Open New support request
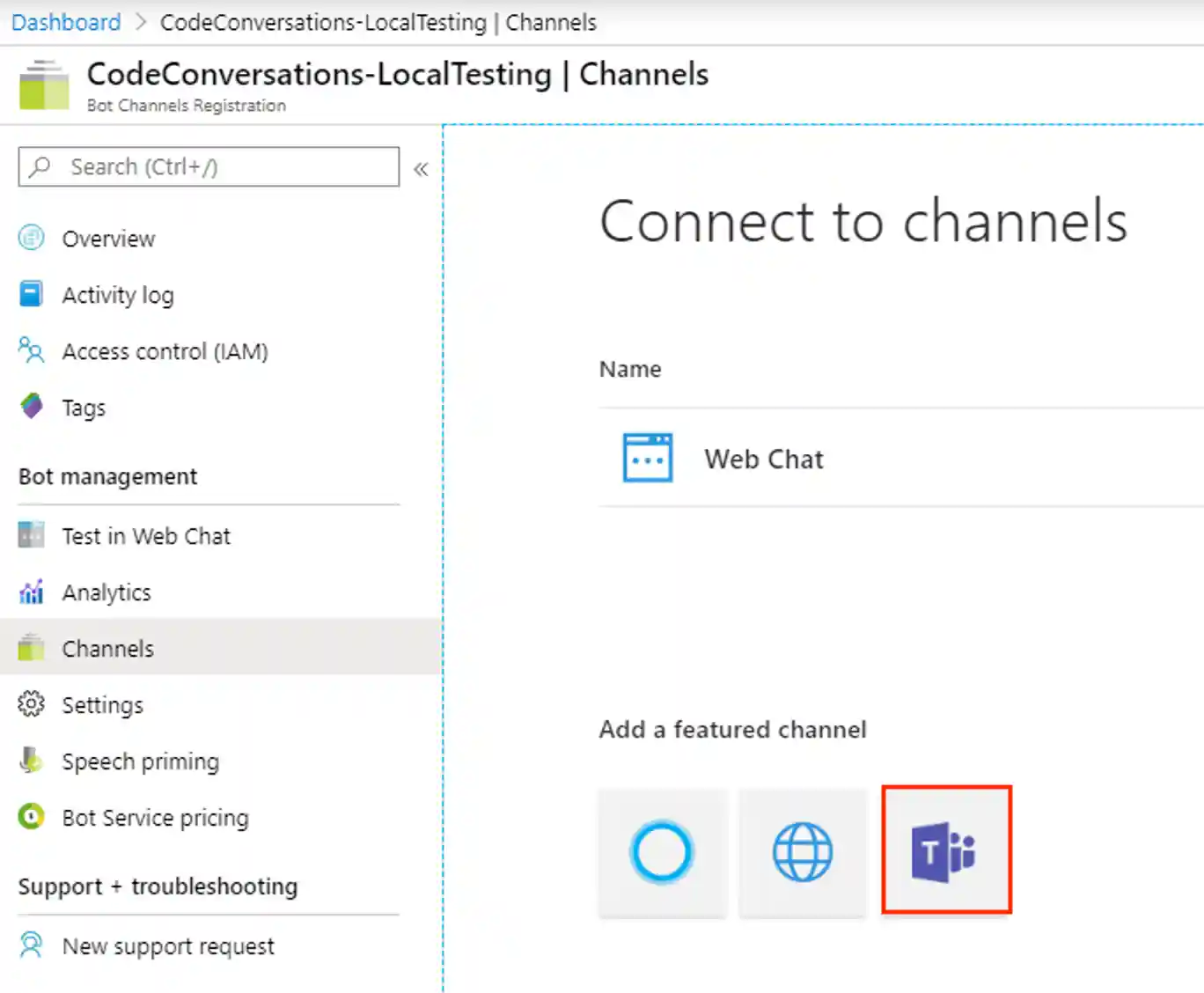 (168, 946)
